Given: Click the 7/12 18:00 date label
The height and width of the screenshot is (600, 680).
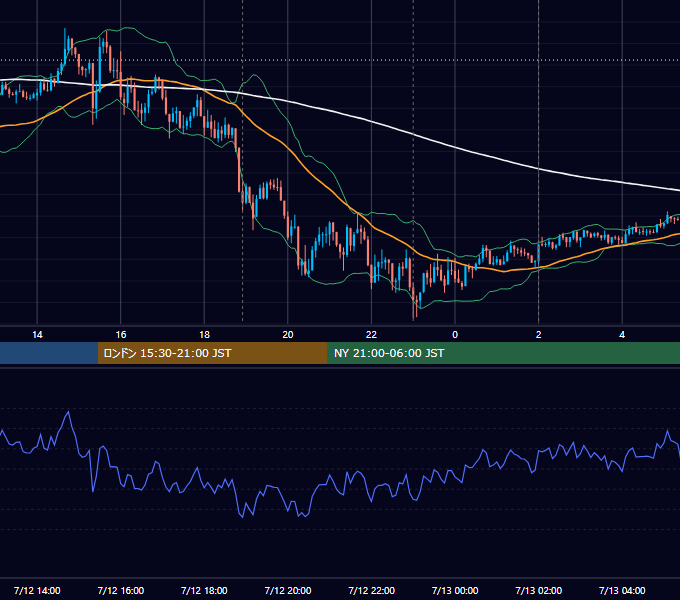Looking at the screenshot, I should tap(204, 590).
